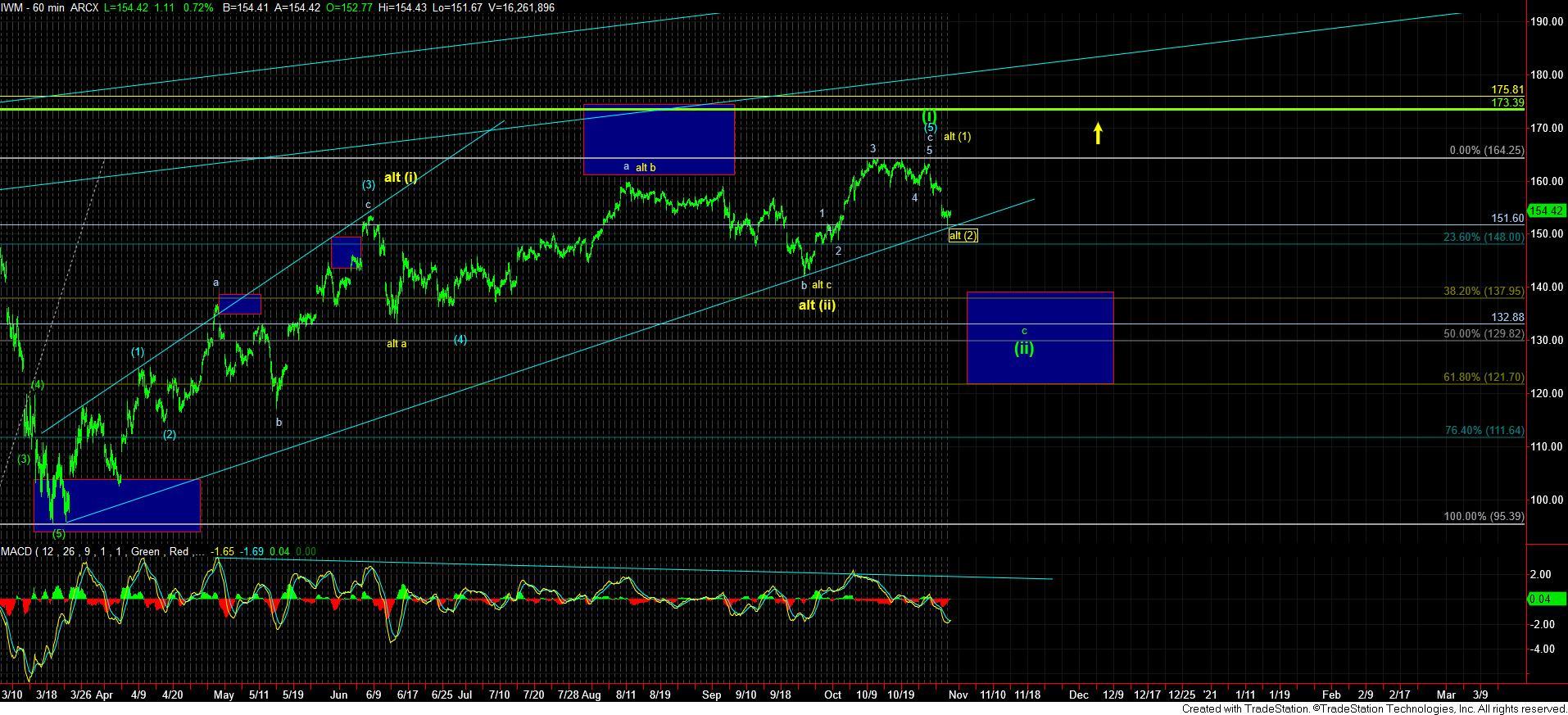The width and height of the screenshot is (1568, 715).
Task: Select the 50.00% (129.82) retracement label
Action: point(1484,334)
